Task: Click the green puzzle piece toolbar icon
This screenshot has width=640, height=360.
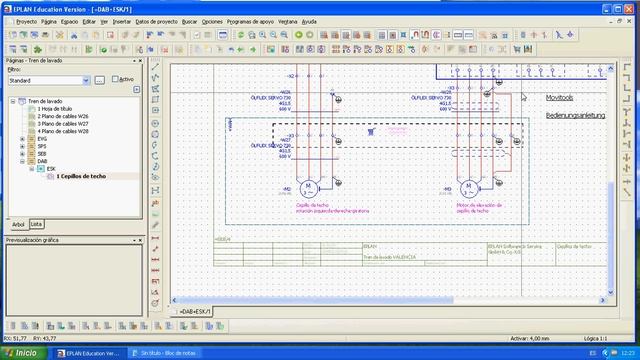Action: pos(38,49)
